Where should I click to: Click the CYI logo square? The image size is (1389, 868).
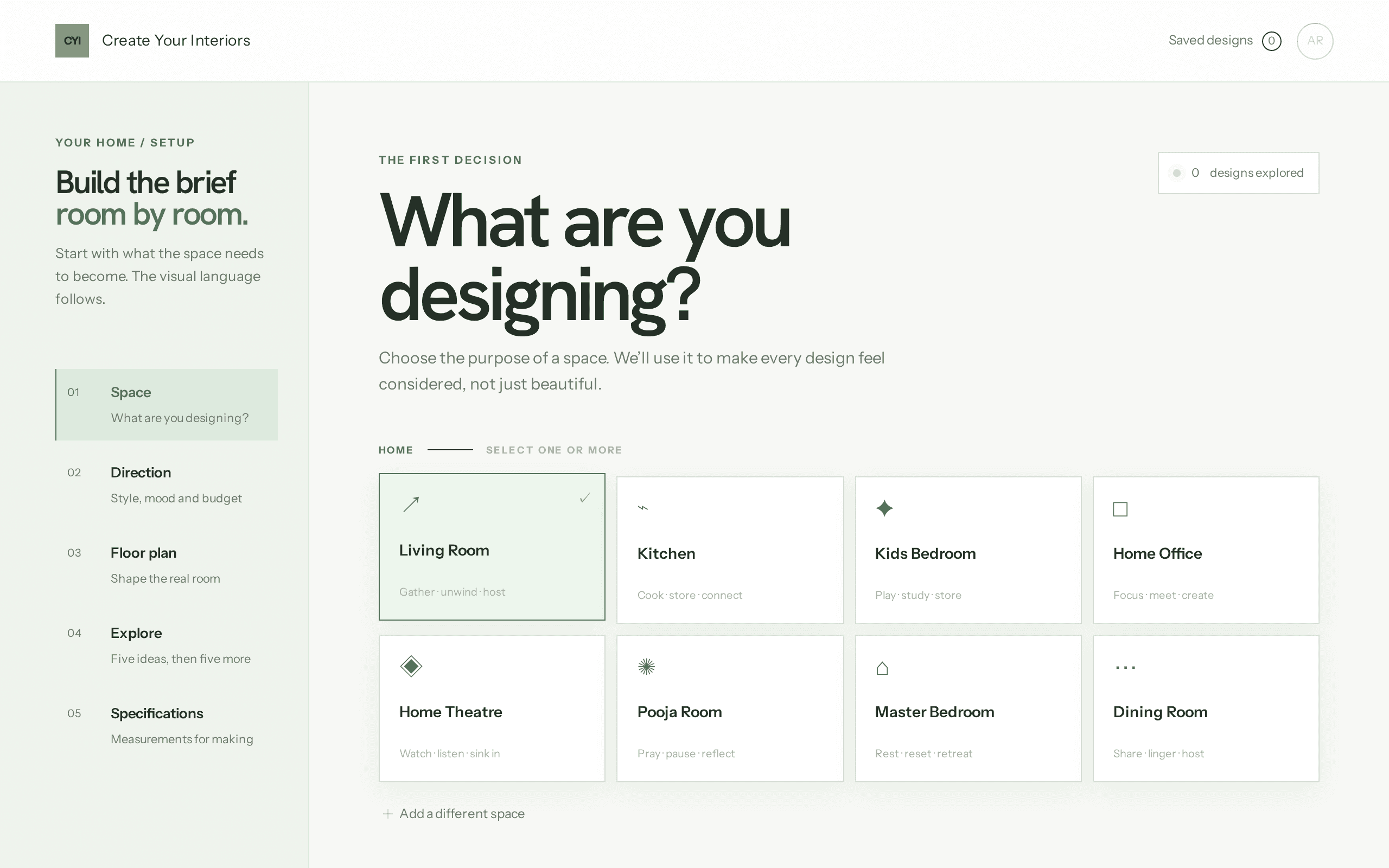tap(72, 41)
